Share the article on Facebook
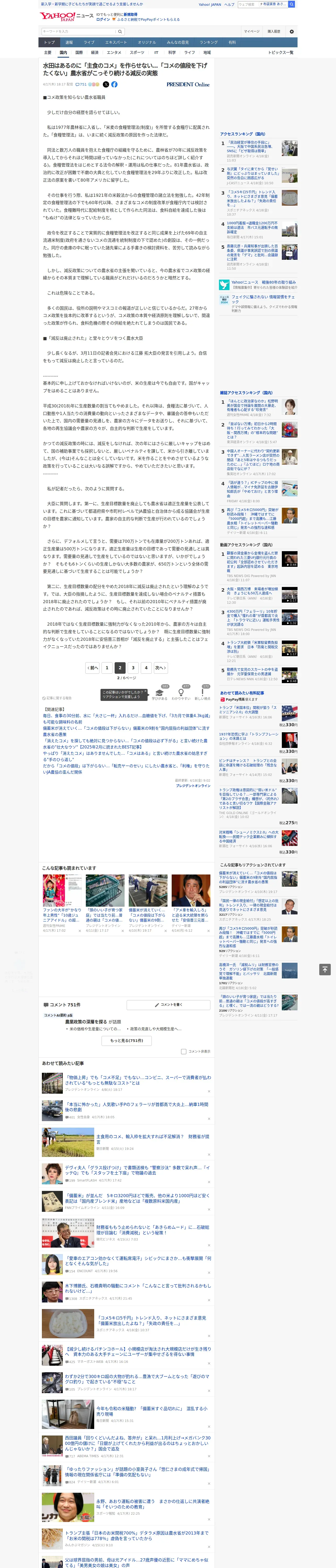Screen dimensions: 336x1568 (114, 85)
